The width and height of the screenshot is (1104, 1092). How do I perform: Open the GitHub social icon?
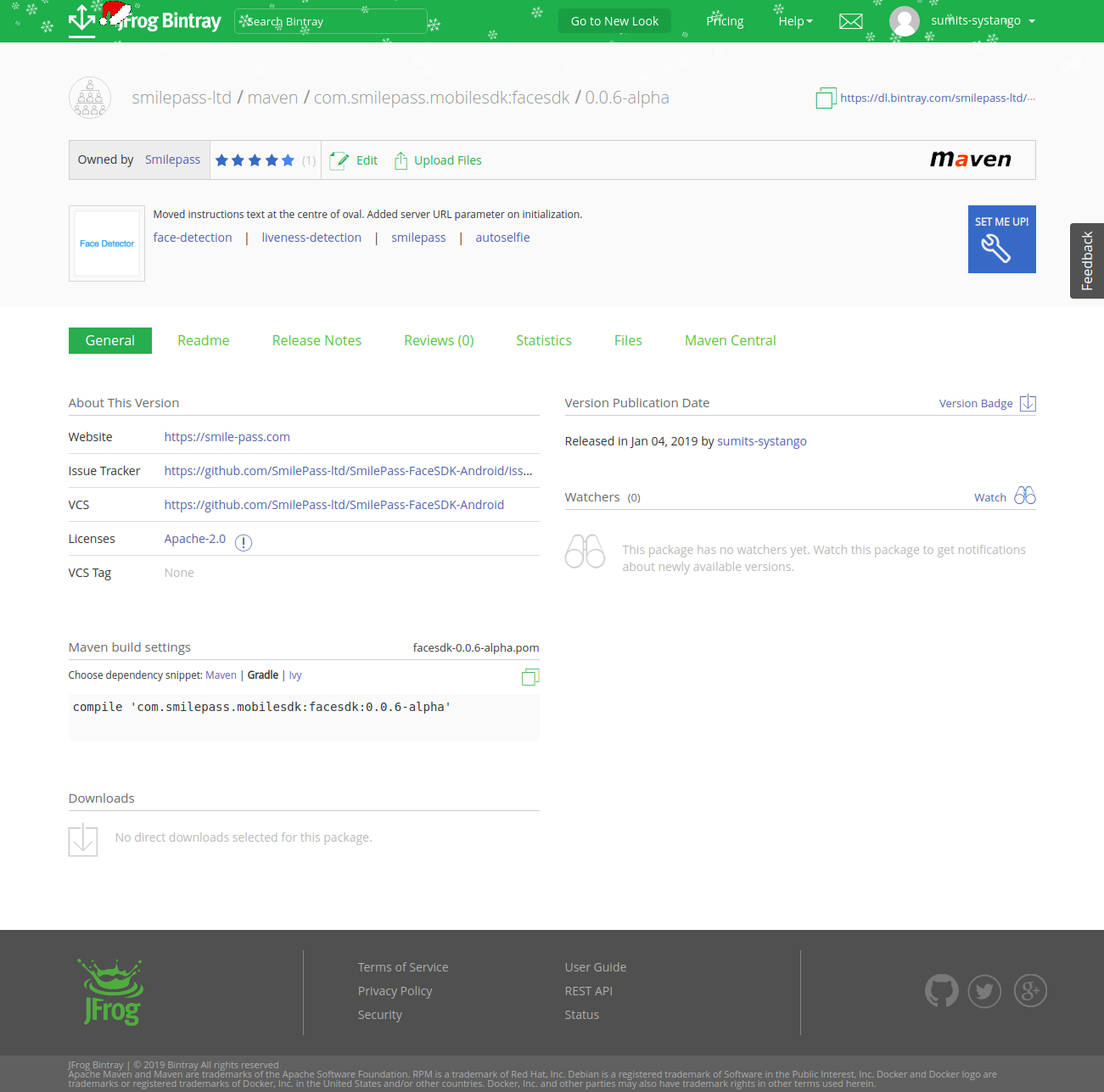tap(942, 990)
